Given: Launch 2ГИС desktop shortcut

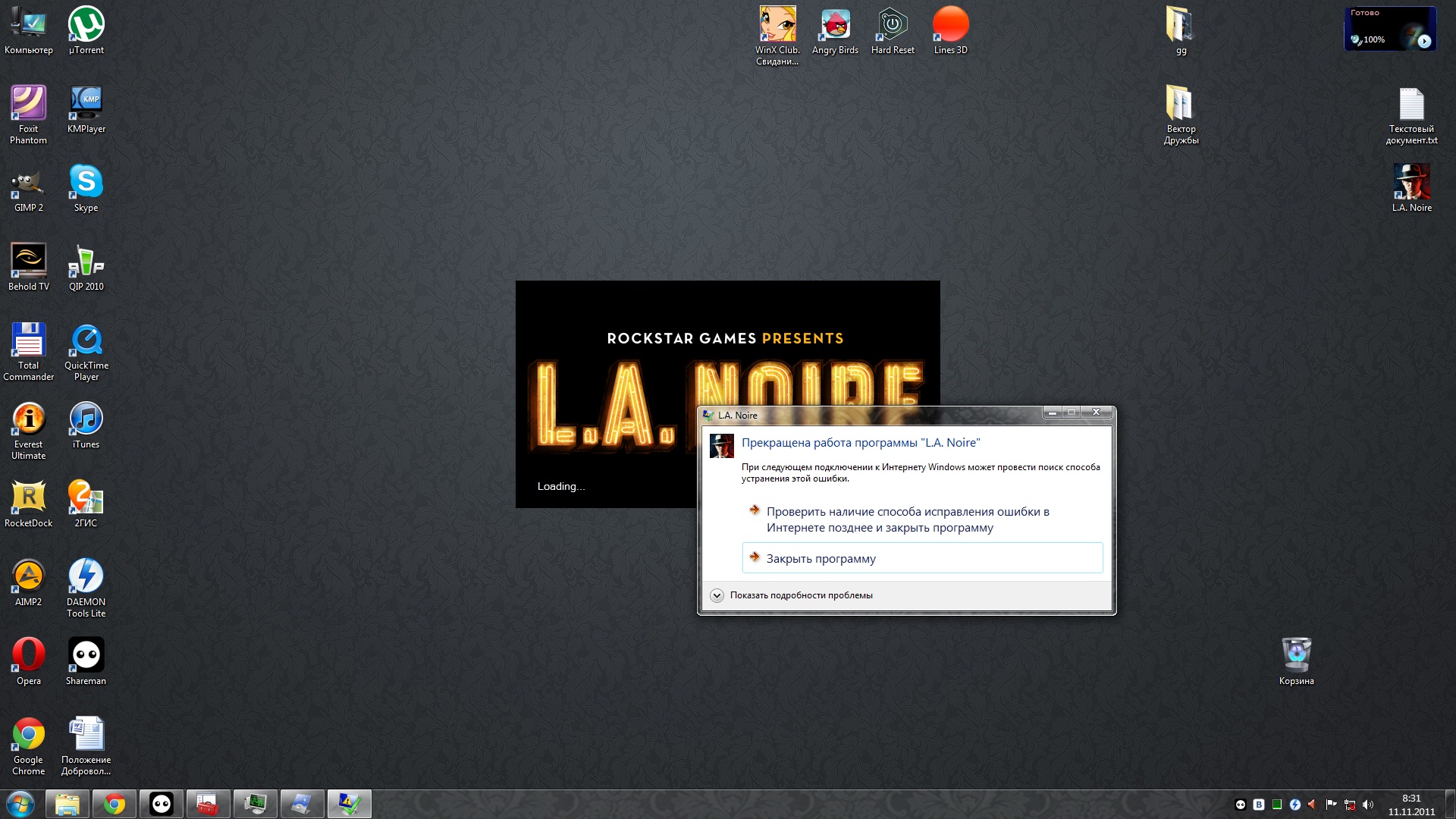Looking at the screenshot, I should 86,504.
